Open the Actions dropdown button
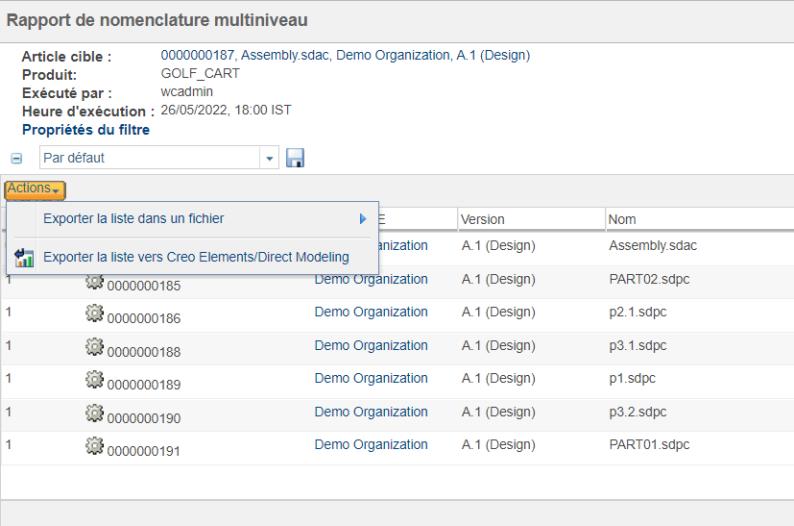The image size is (794, 526). click(x=35, y=189)
